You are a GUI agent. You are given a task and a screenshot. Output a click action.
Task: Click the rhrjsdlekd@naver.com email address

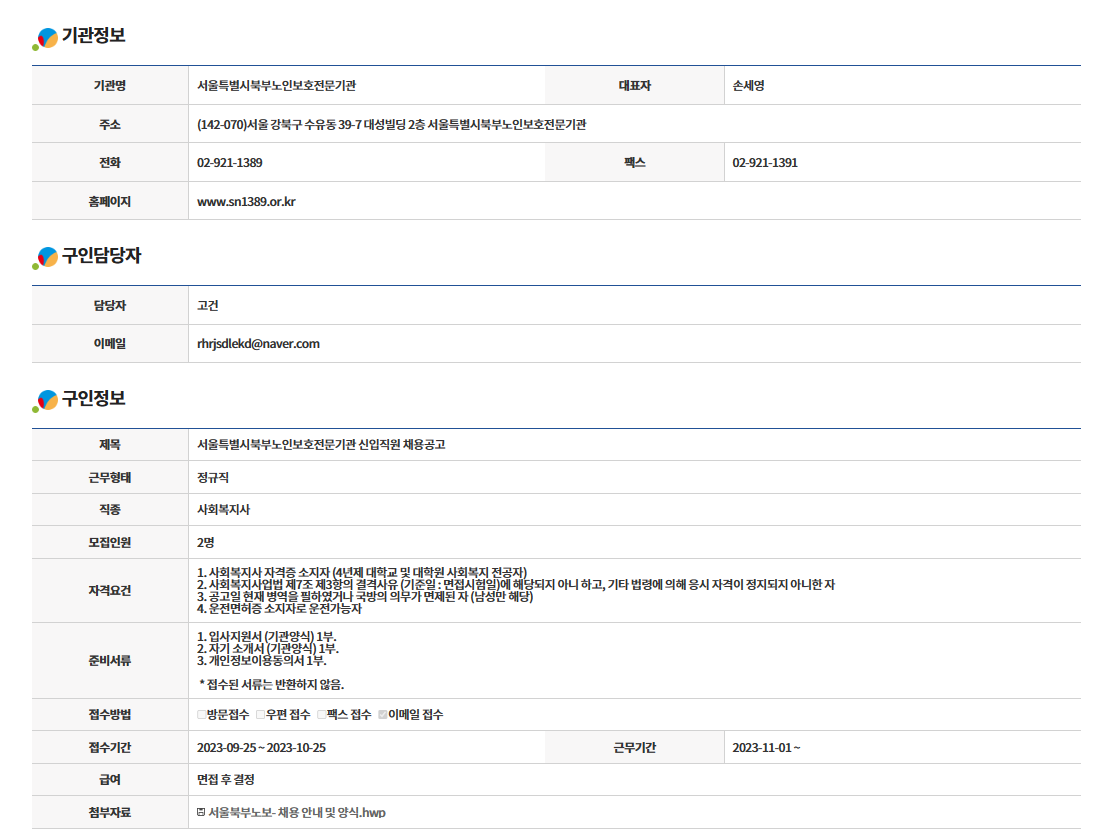258,343
